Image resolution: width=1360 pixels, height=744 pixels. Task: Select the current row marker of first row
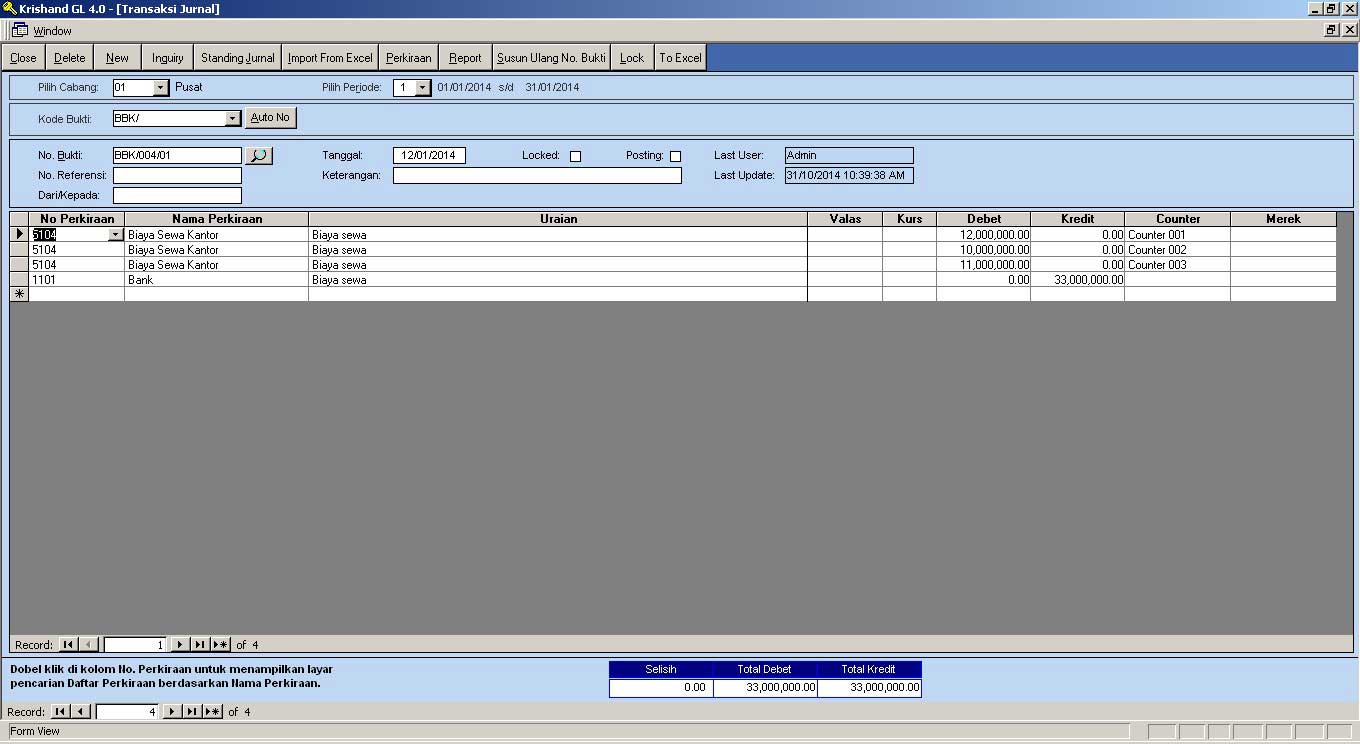click(19, 234)
